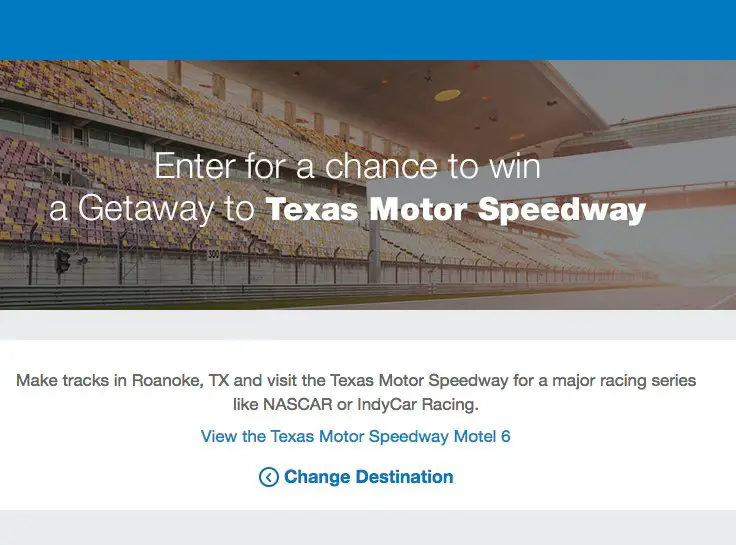The image size is (736, 545).
Task: Click the Change Destination link text
Action: coord(368,477)
